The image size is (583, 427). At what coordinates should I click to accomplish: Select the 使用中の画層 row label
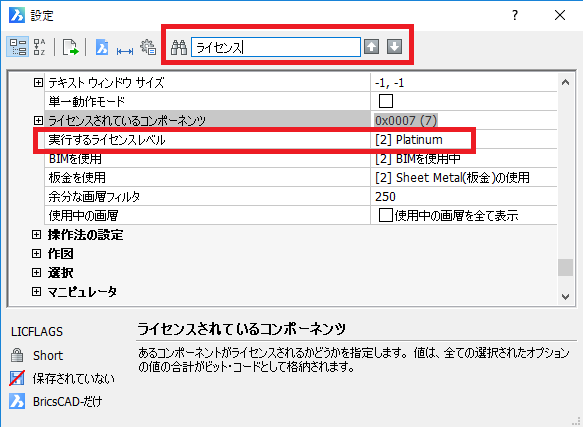click(x=83, y=215)
